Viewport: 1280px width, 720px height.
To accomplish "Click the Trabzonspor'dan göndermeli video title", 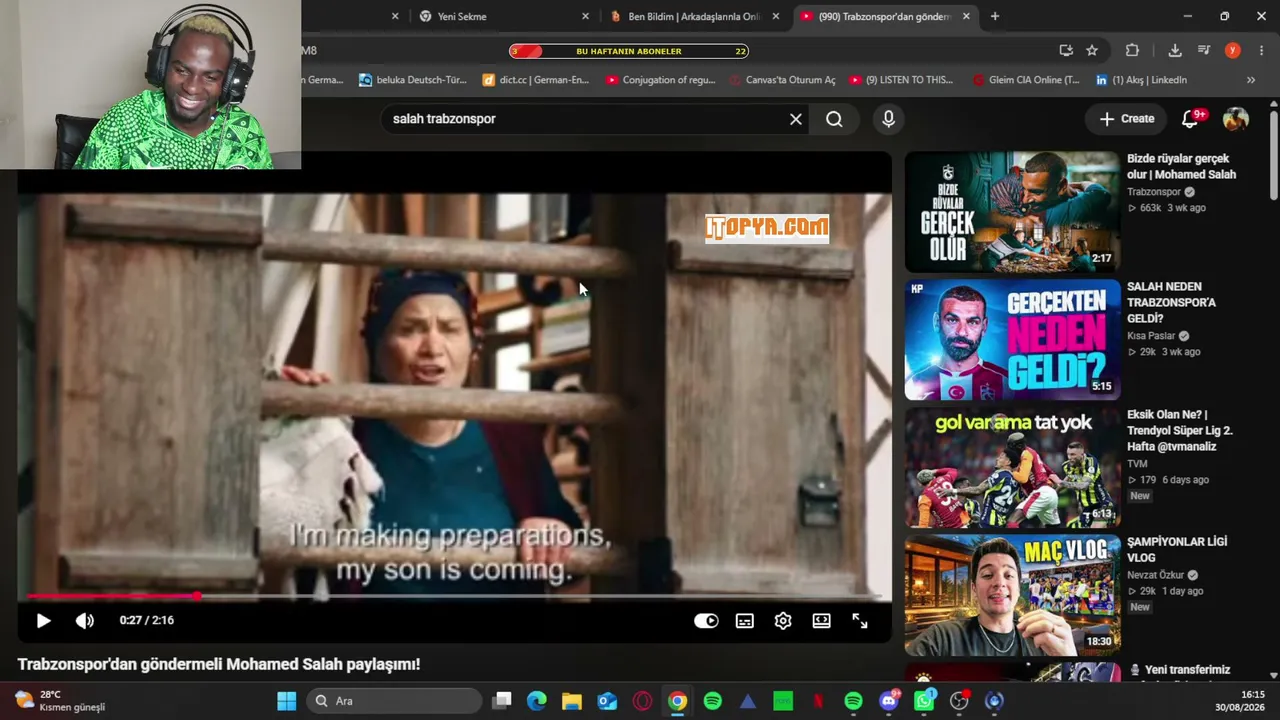I will (219, 665).
